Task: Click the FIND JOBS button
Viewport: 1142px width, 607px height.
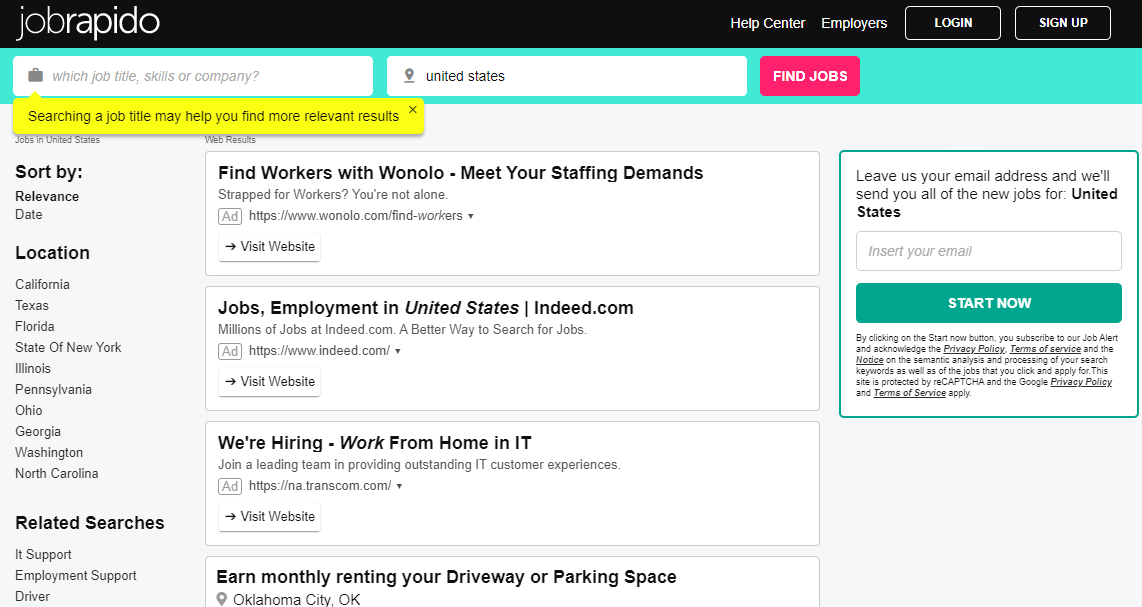Action: click(810, 76)
